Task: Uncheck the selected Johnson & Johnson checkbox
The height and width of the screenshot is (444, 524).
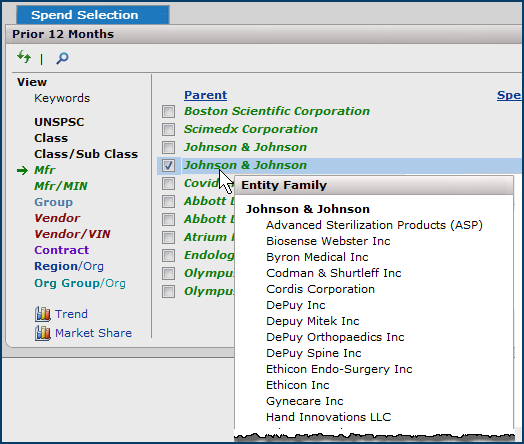Action: click(168, 165)
